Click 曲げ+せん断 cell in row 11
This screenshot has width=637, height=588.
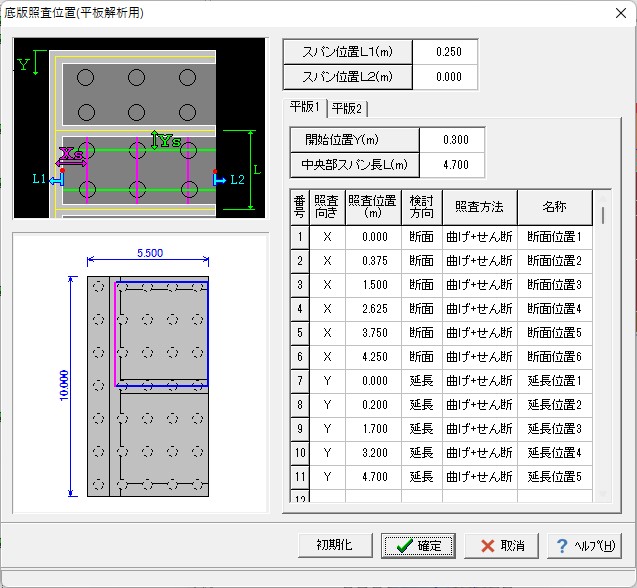(480, 477)
